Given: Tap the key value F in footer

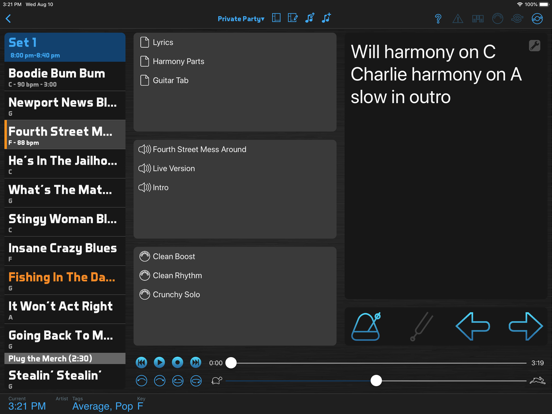Looking at the screenshot, I should tap(140, 406).
